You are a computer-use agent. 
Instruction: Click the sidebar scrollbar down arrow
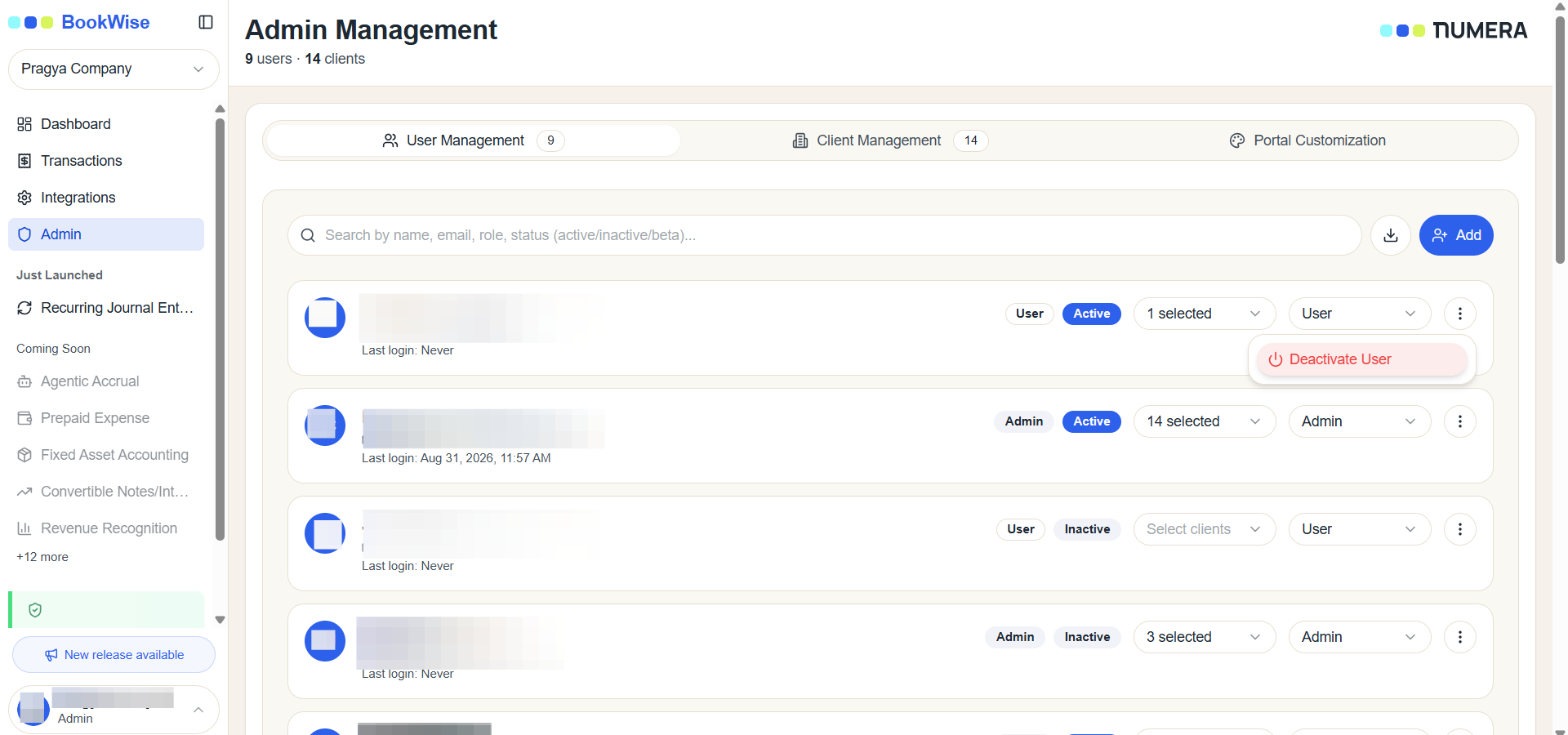click(220, 620)
